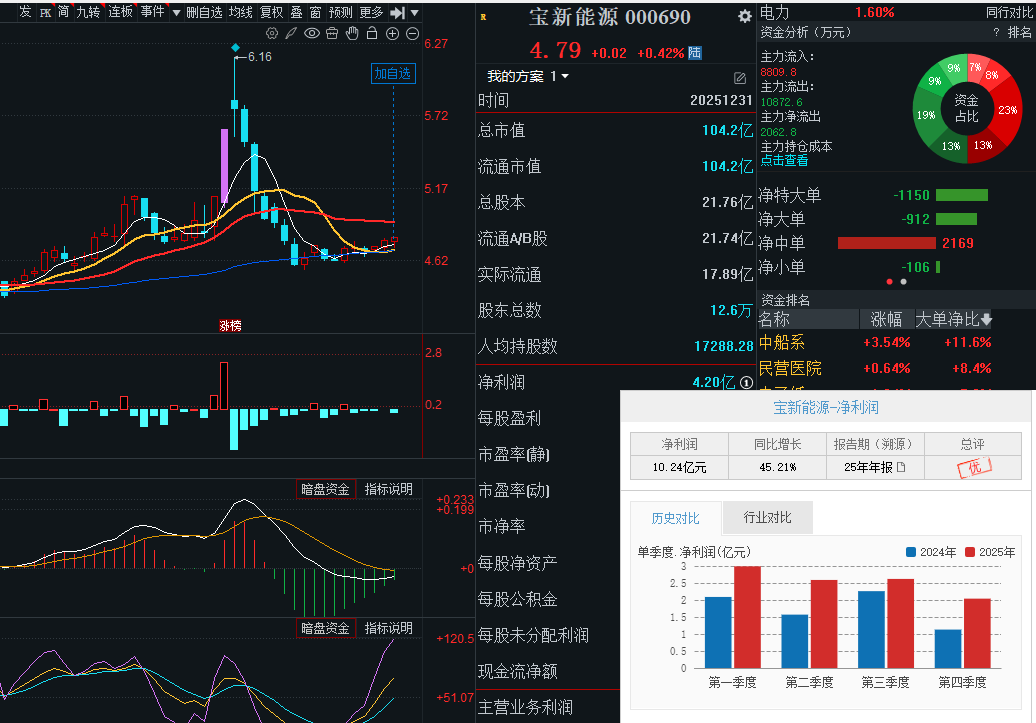Sort by 大单净比 column arrow
This screenshot has height=723, width=1036.
(x=987, y=320)
